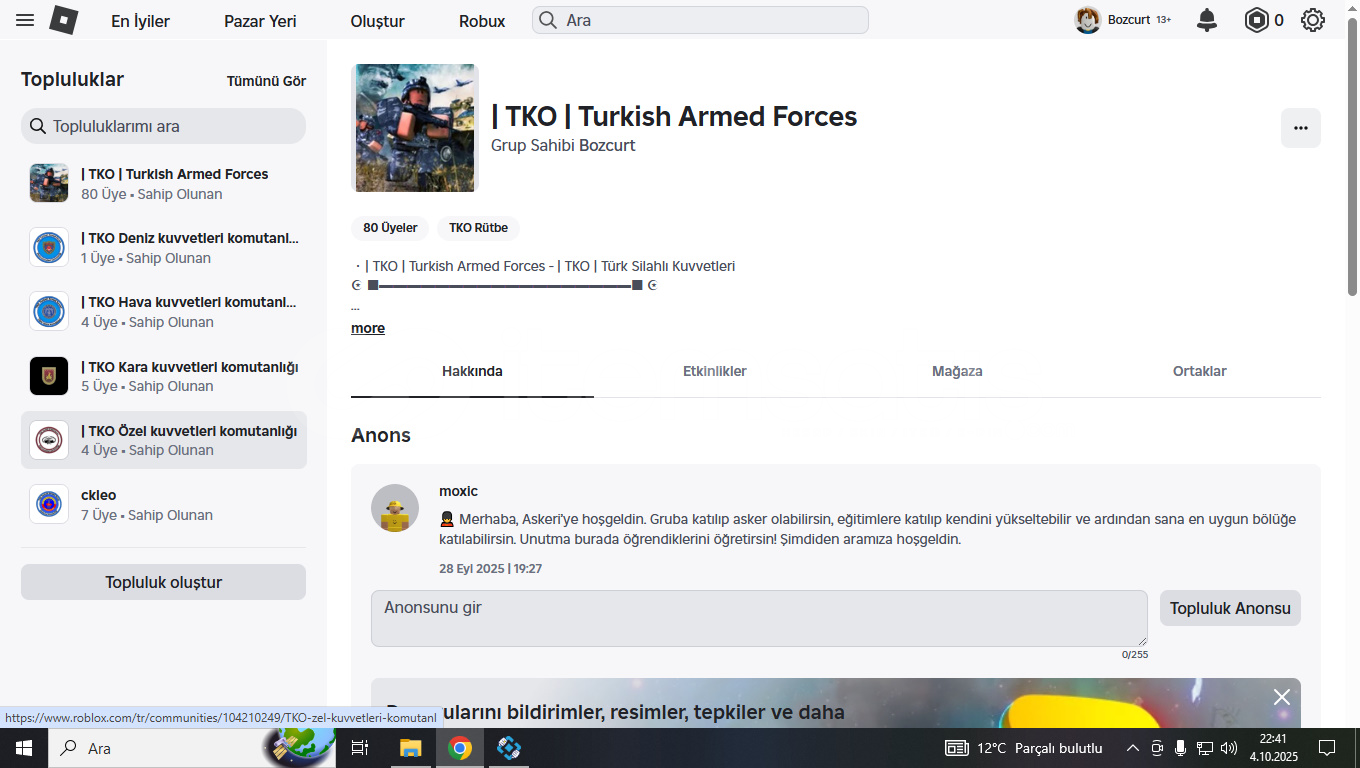Open the hamburger navigation menu

click(25, 20)
